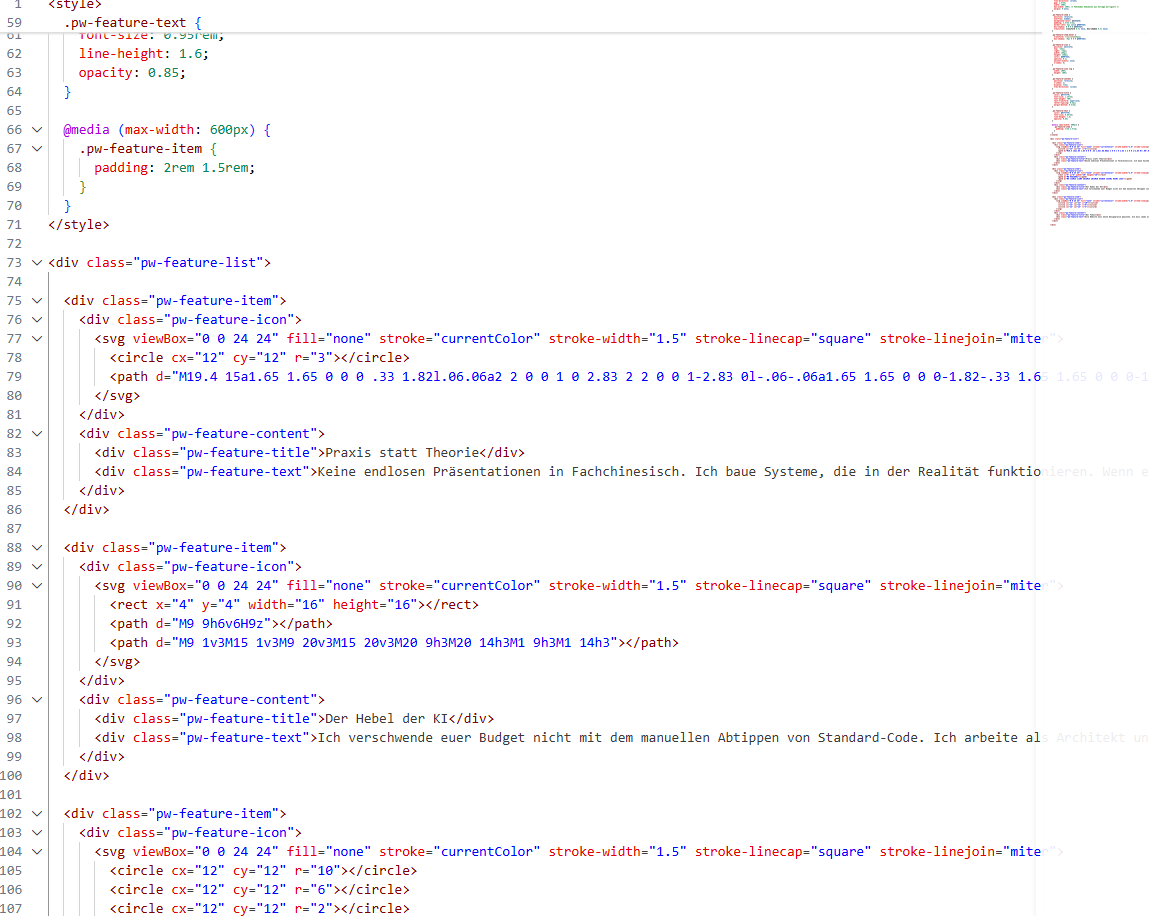1149x916 pixels.
Task: Fold the pw-feature-content div on line 82
Action: (x=37, y=434)
